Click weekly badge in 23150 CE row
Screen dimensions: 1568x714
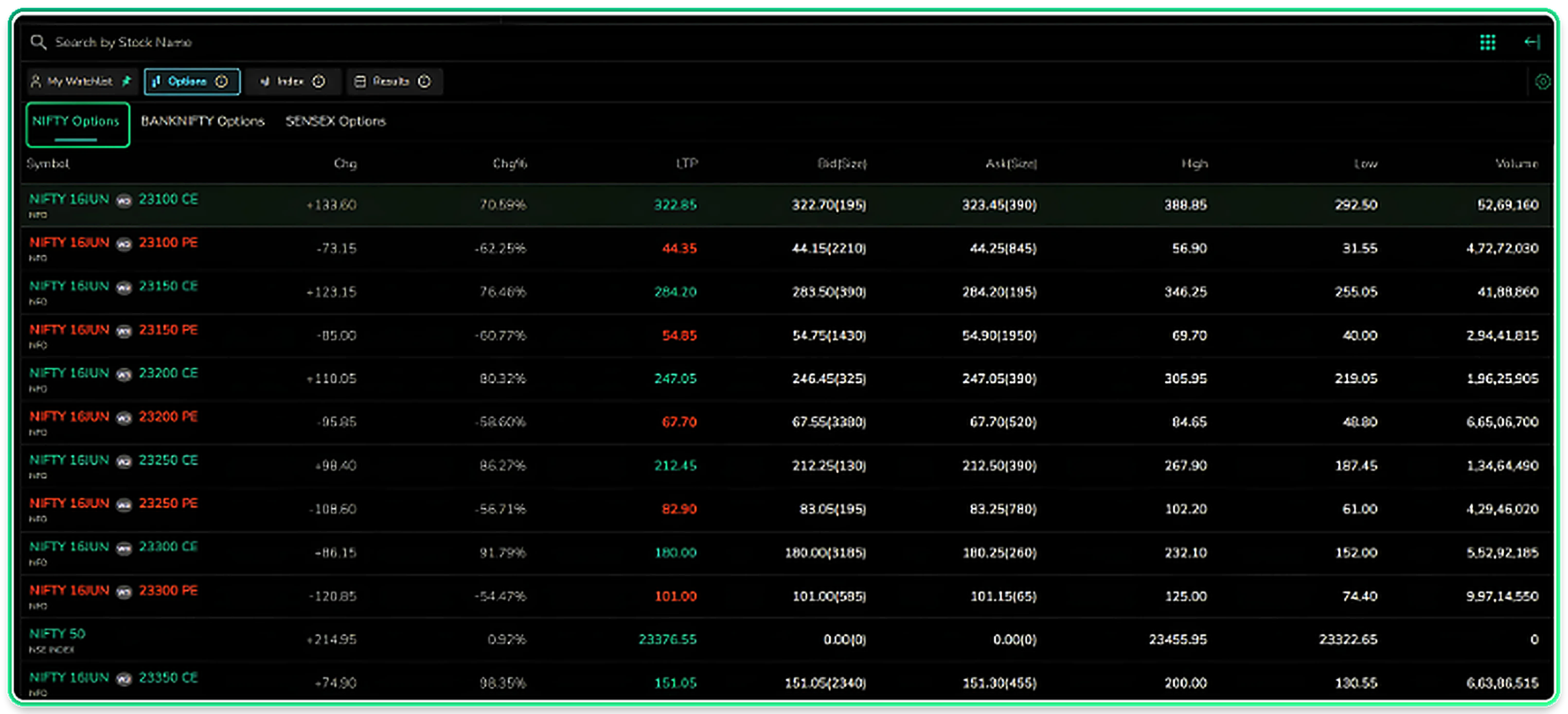click(124, 287)
